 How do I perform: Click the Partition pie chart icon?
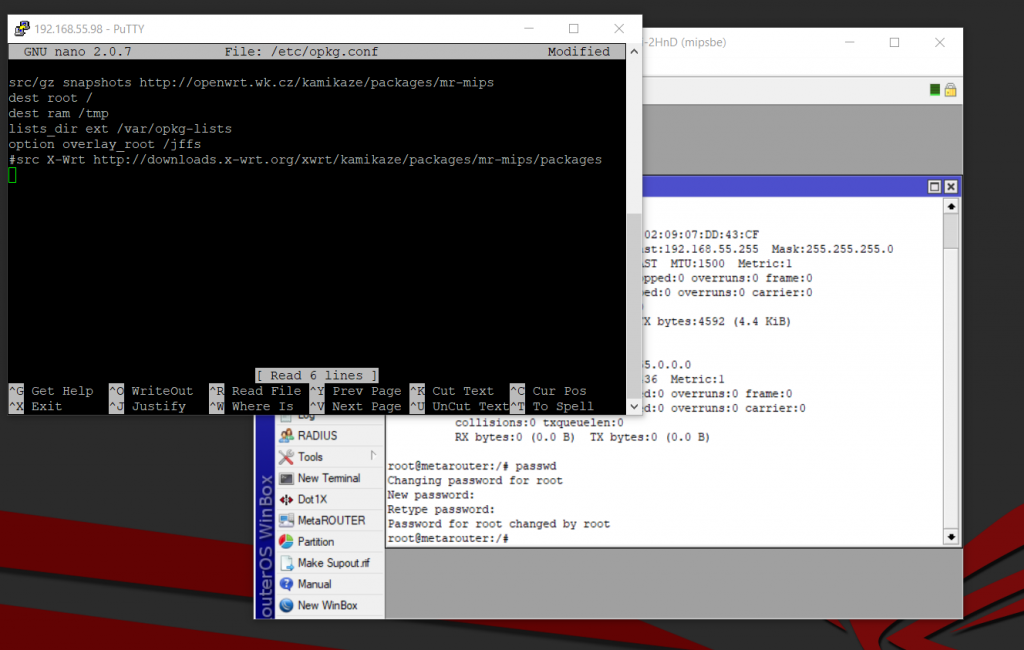(286, 542)
